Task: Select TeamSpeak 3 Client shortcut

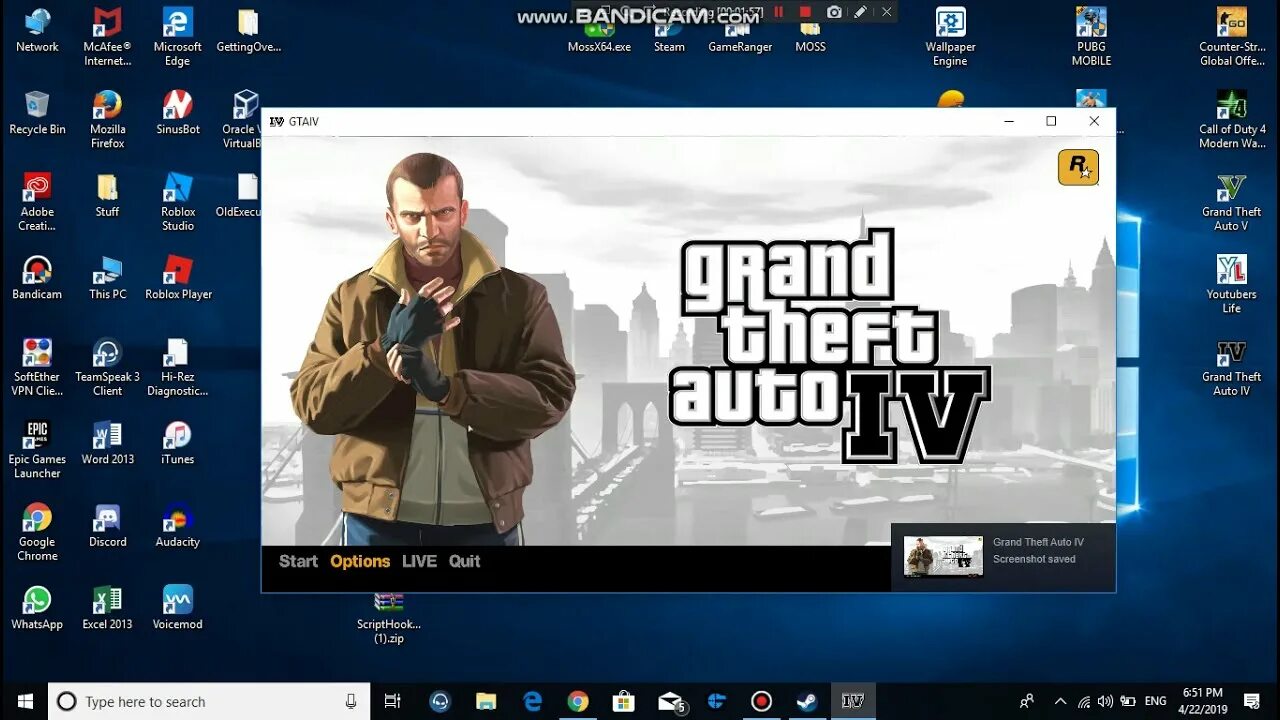Action: pyautogui.click(x=107, y=367)
